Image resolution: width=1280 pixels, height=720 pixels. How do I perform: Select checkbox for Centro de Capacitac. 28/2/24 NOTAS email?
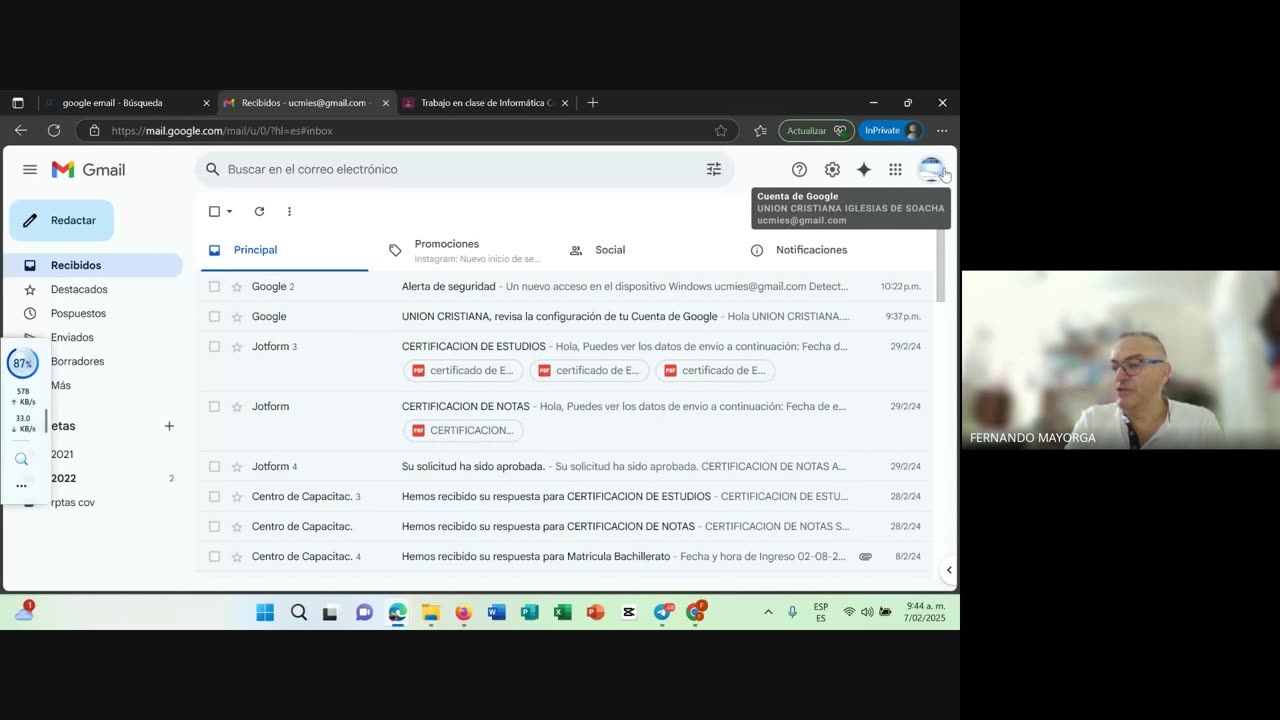214,527
